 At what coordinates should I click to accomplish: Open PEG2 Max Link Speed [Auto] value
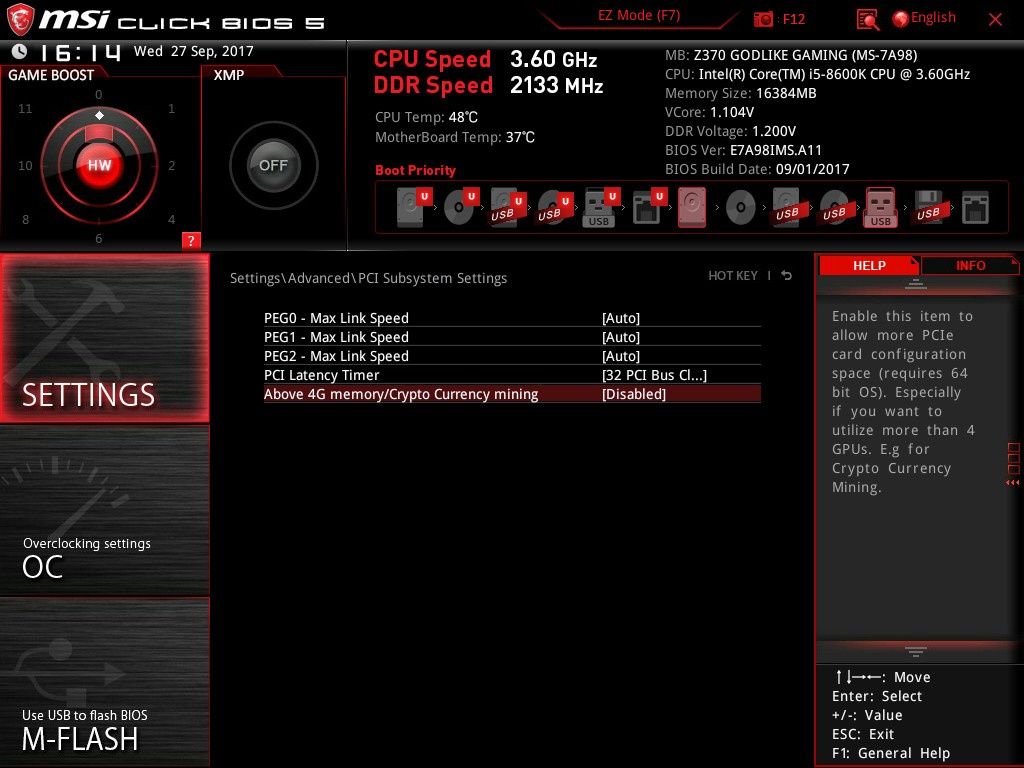(x=620, y=356)
